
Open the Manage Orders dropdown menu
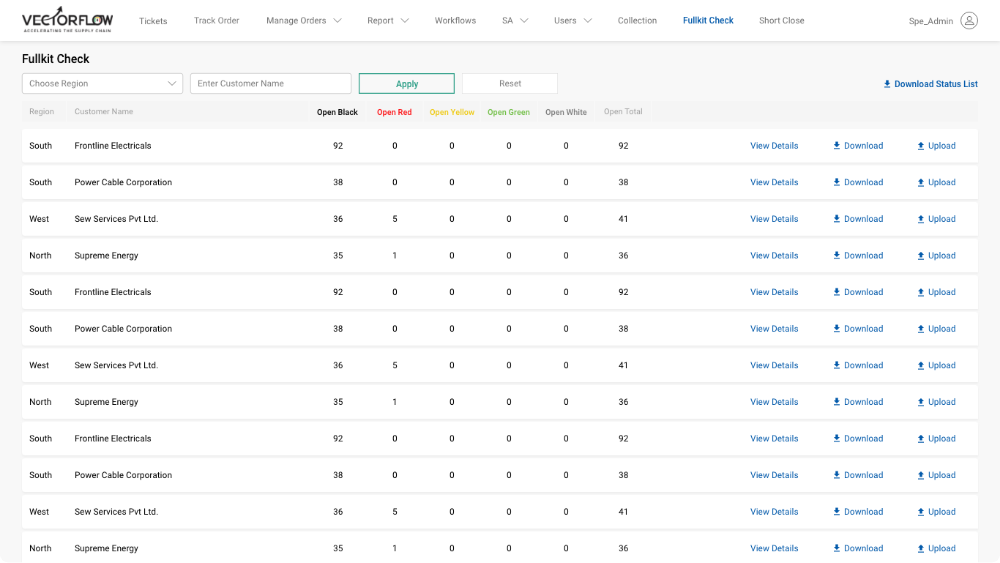pos(303,21)
